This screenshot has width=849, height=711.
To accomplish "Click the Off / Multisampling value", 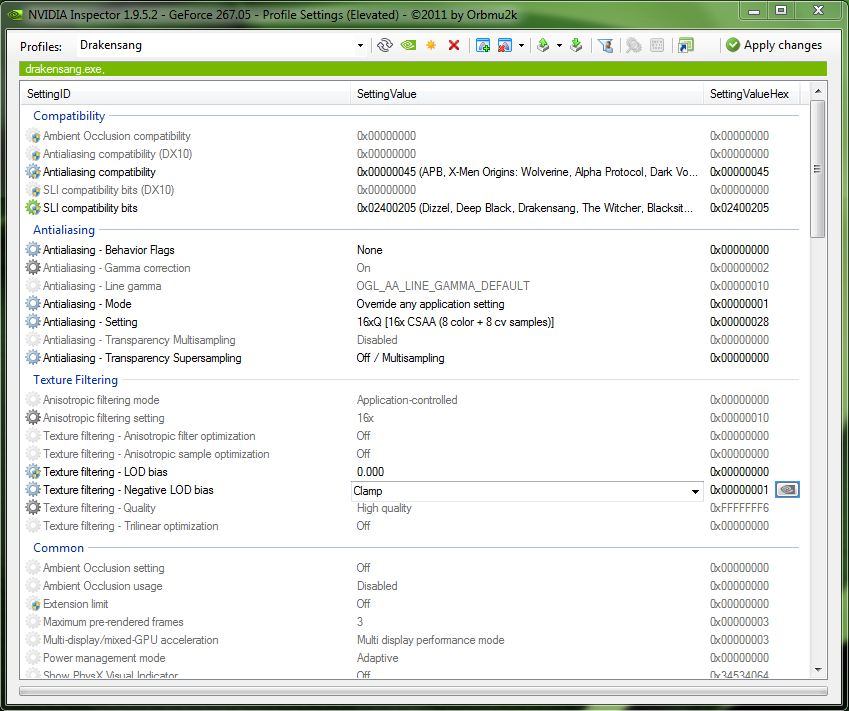I will pos(401,357).
